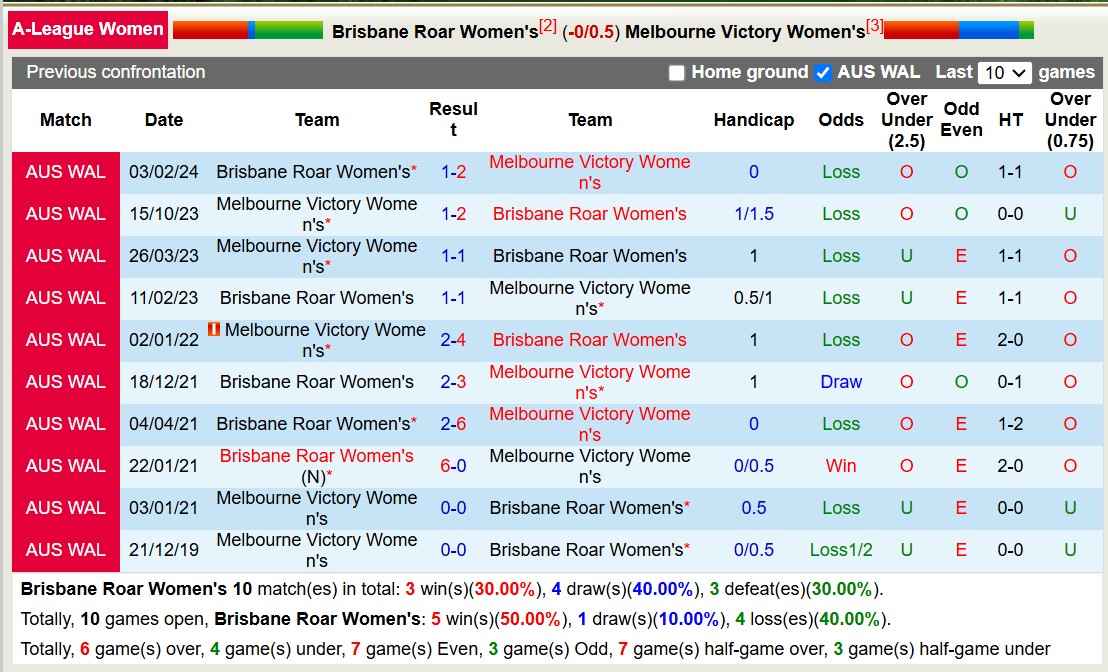Select AUS WAL label on the 03/02/24 row

[65, 172]
